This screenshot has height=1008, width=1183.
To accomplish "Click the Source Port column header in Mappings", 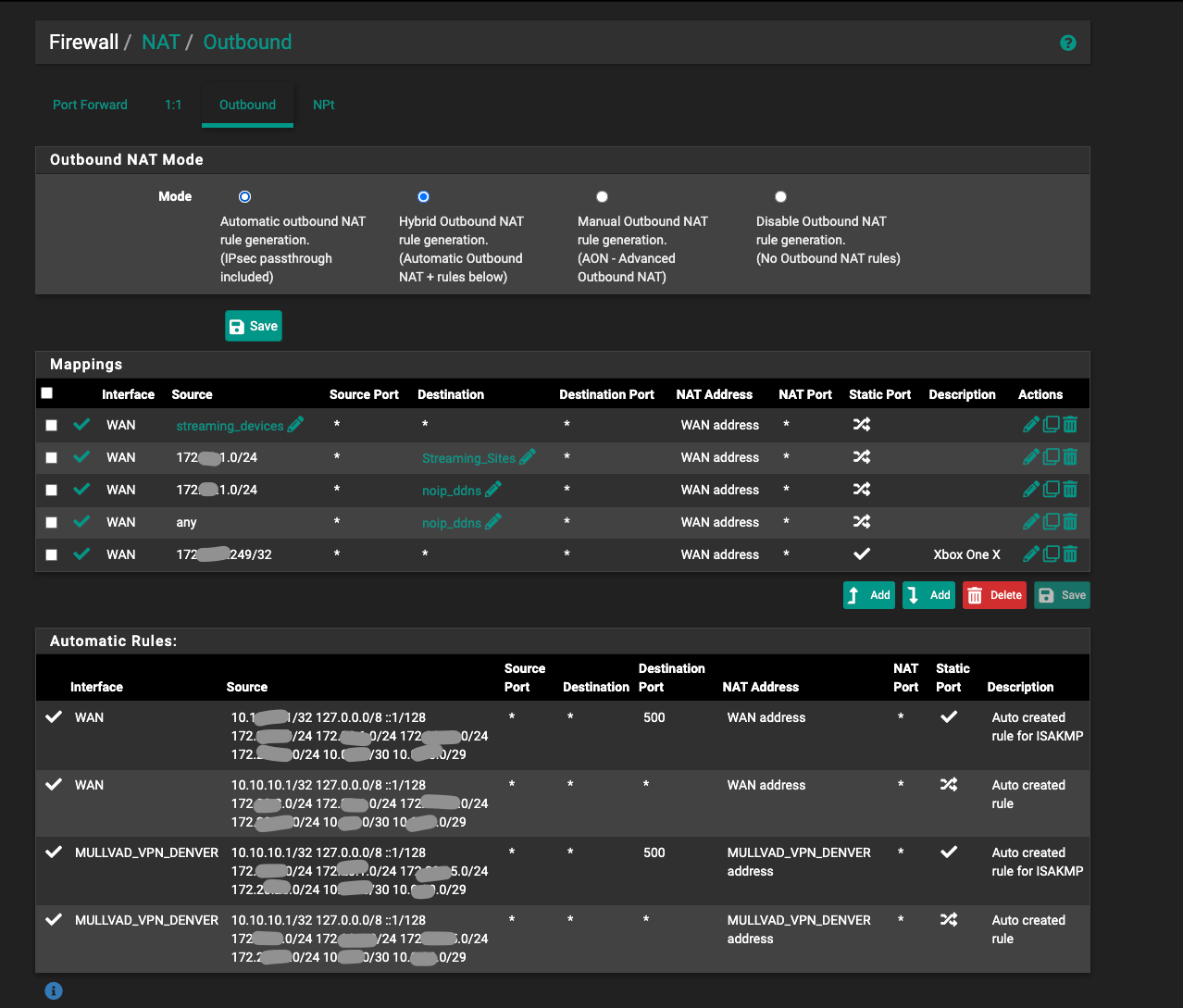I will [x=364, y=394].
